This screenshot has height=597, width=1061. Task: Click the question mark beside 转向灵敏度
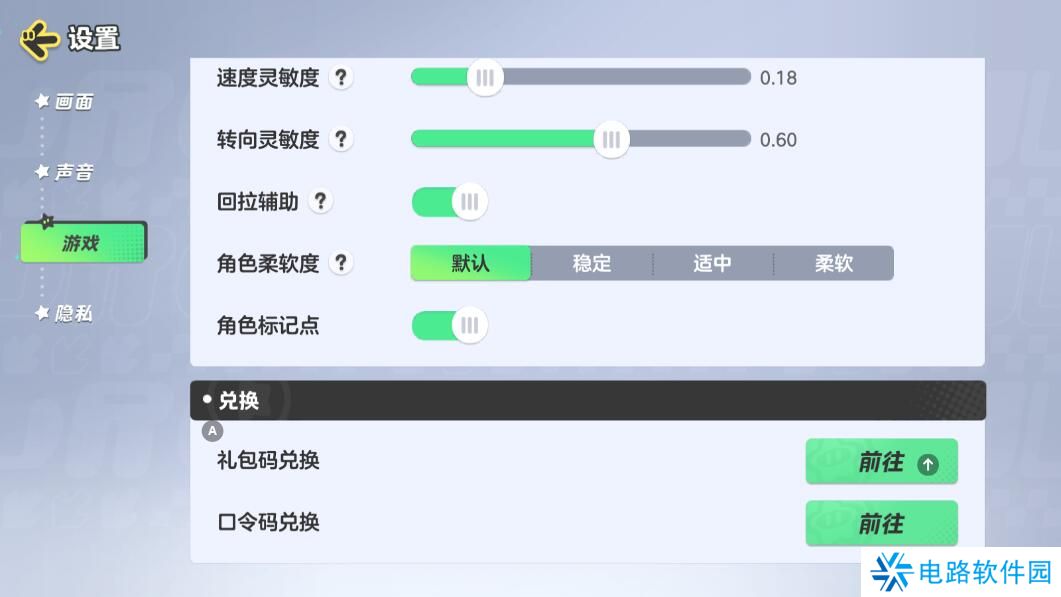[x=341, y=140]
